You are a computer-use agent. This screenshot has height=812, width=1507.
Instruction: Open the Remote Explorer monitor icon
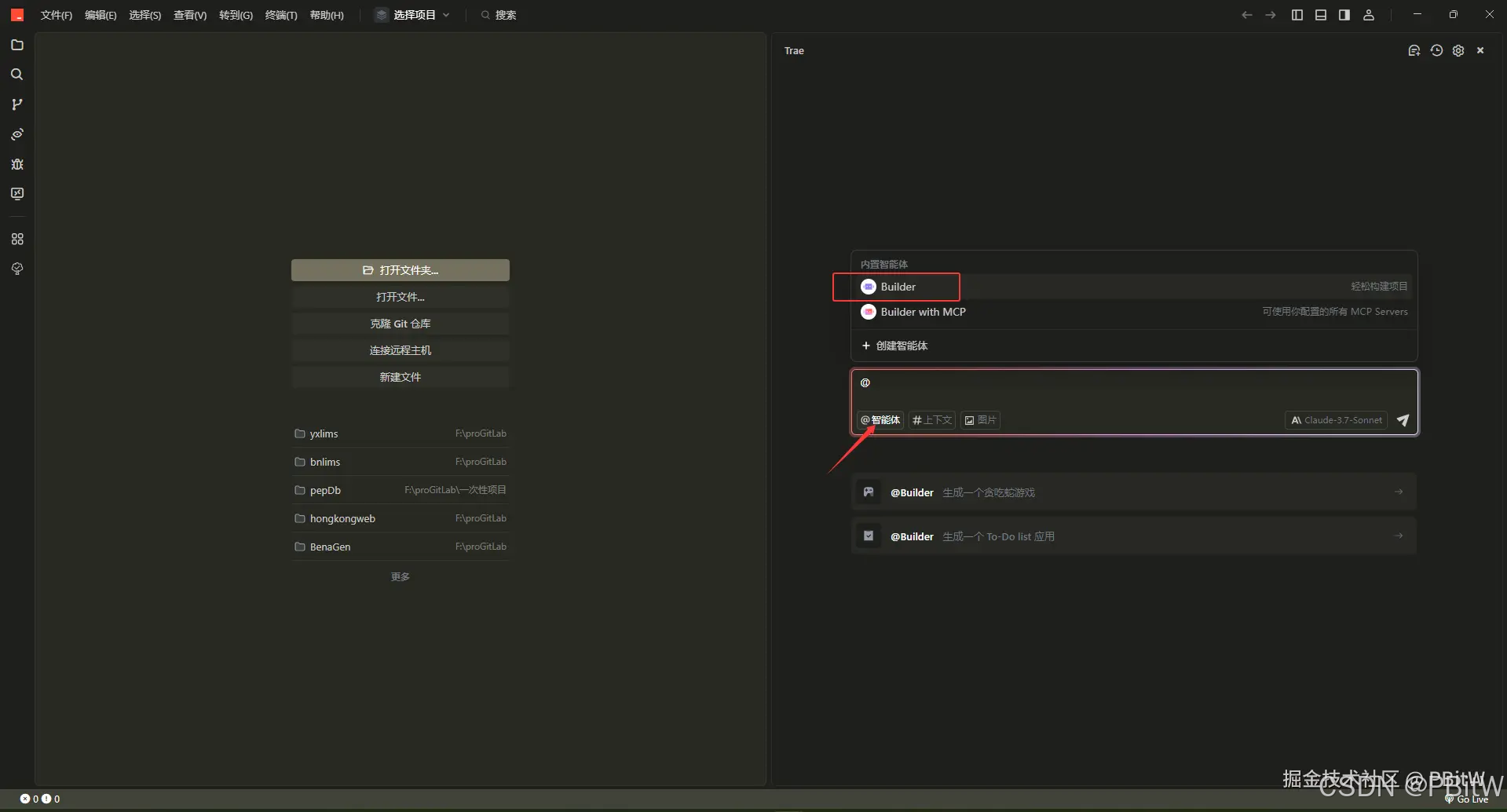point(16,194)
